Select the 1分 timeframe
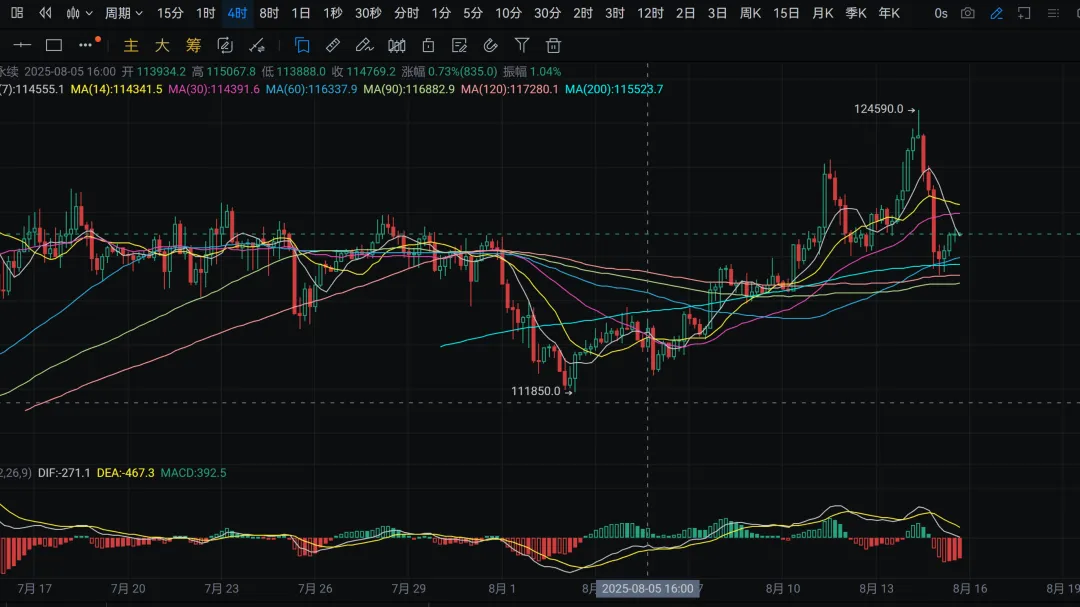 coord(441,13)
